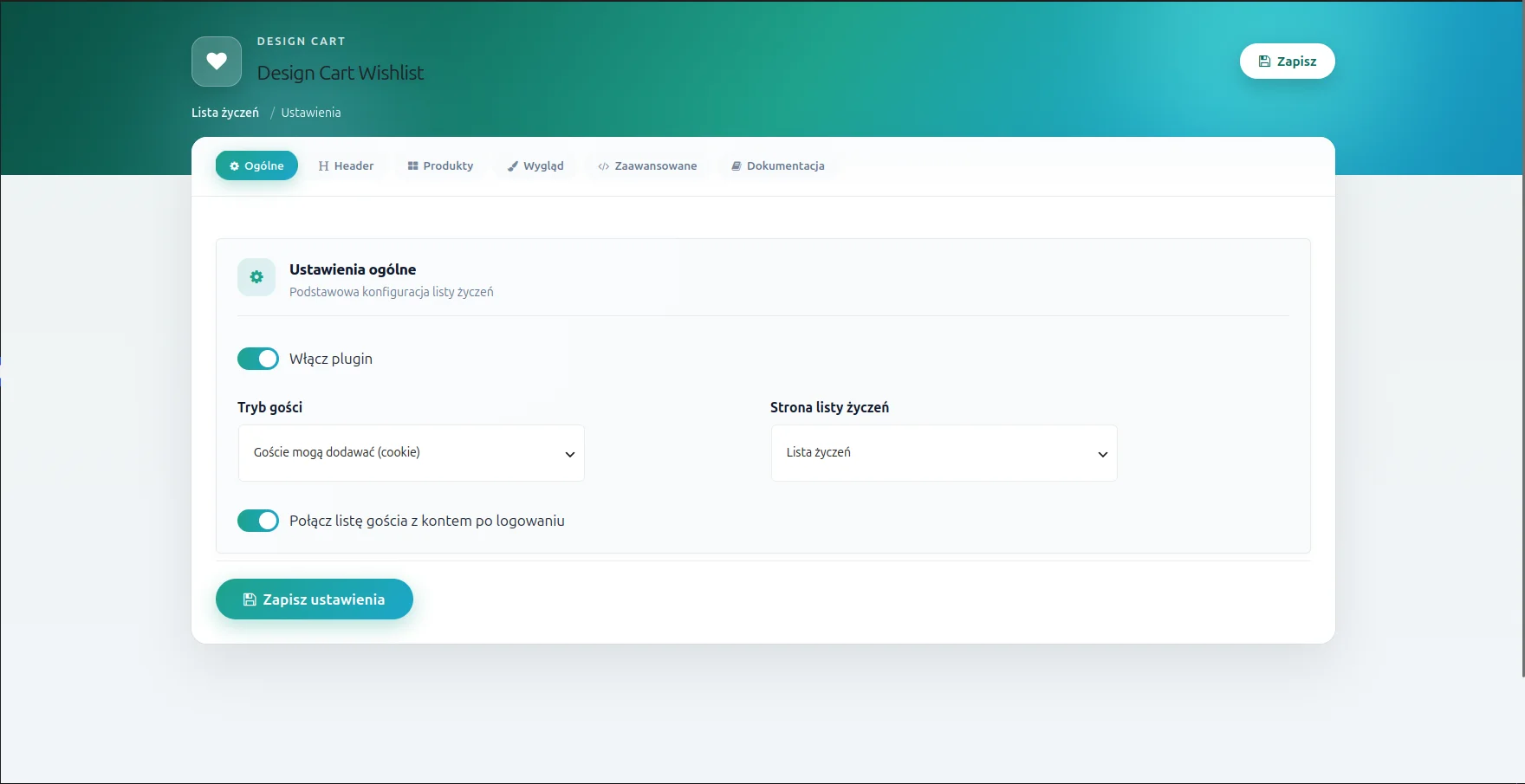
Task: Disable merging guest list after login
Action: [x=258, y=521]
